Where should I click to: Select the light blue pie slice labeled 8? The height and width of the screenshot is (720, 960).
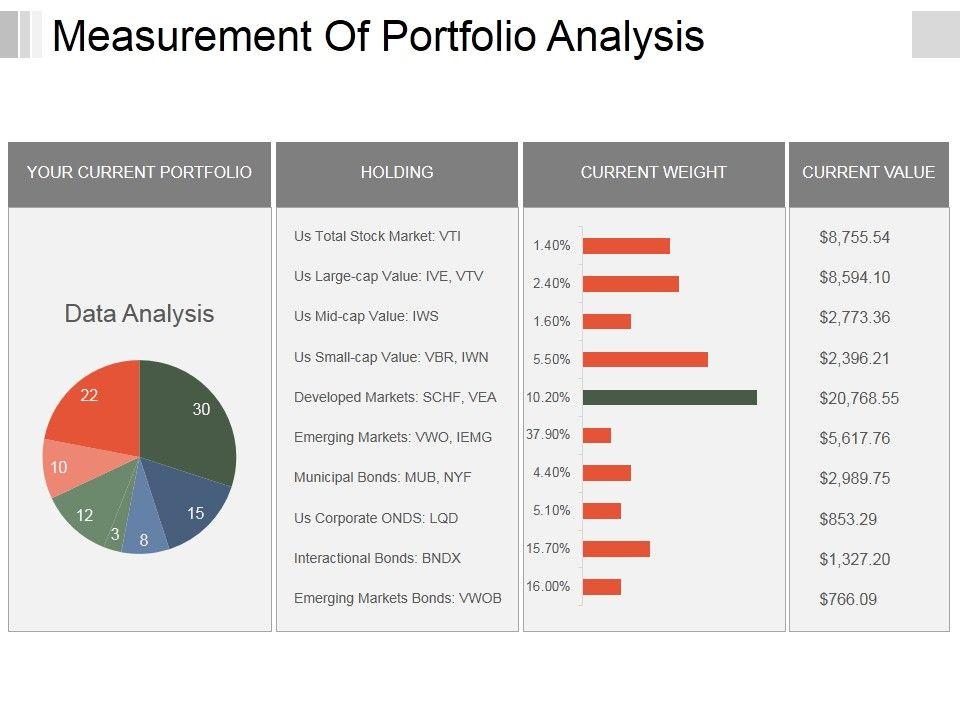click(x=145, y=535)
